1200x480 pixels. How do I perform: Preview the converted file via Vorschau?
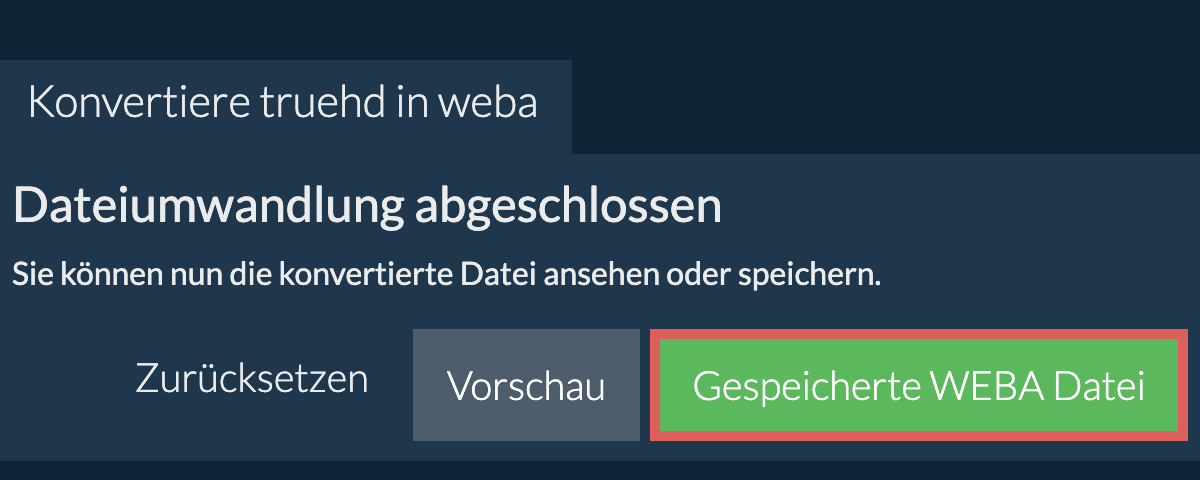[526, 386]
